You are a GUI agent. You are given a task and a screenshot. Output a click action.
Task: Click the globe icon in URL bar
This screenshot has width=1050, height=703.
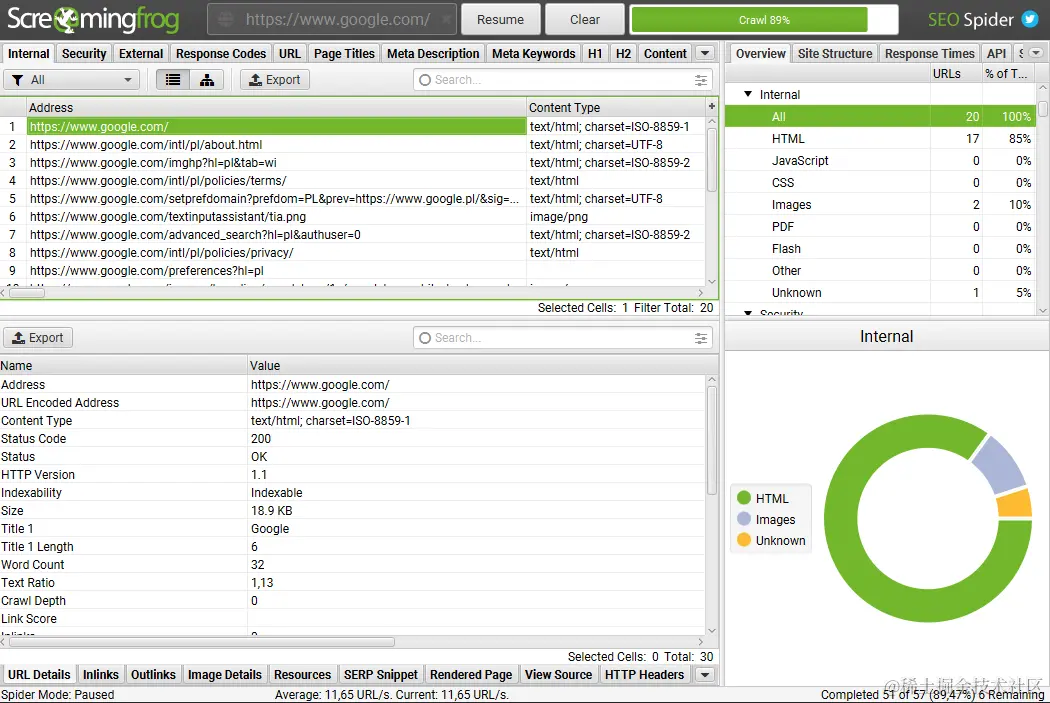point(226,19)
